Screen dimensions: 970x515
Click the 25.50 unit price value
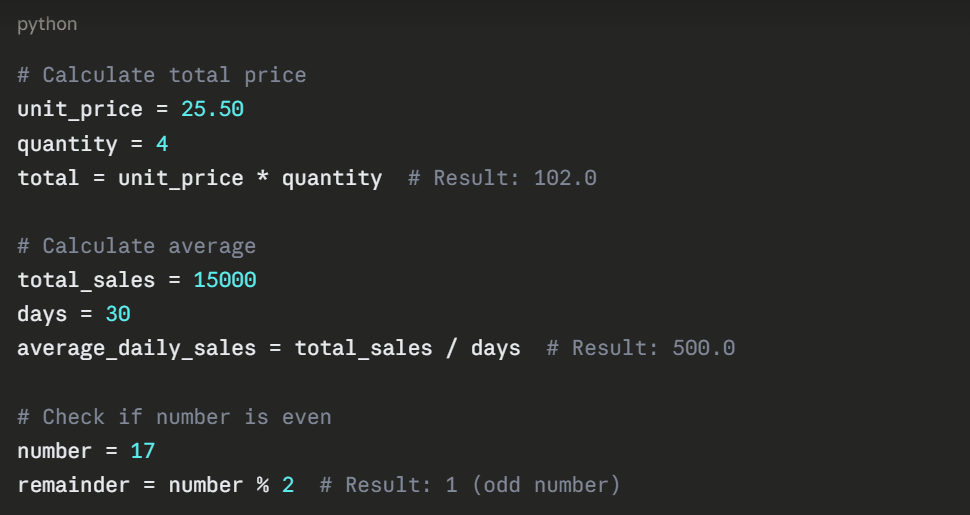(x=212, y=109)
